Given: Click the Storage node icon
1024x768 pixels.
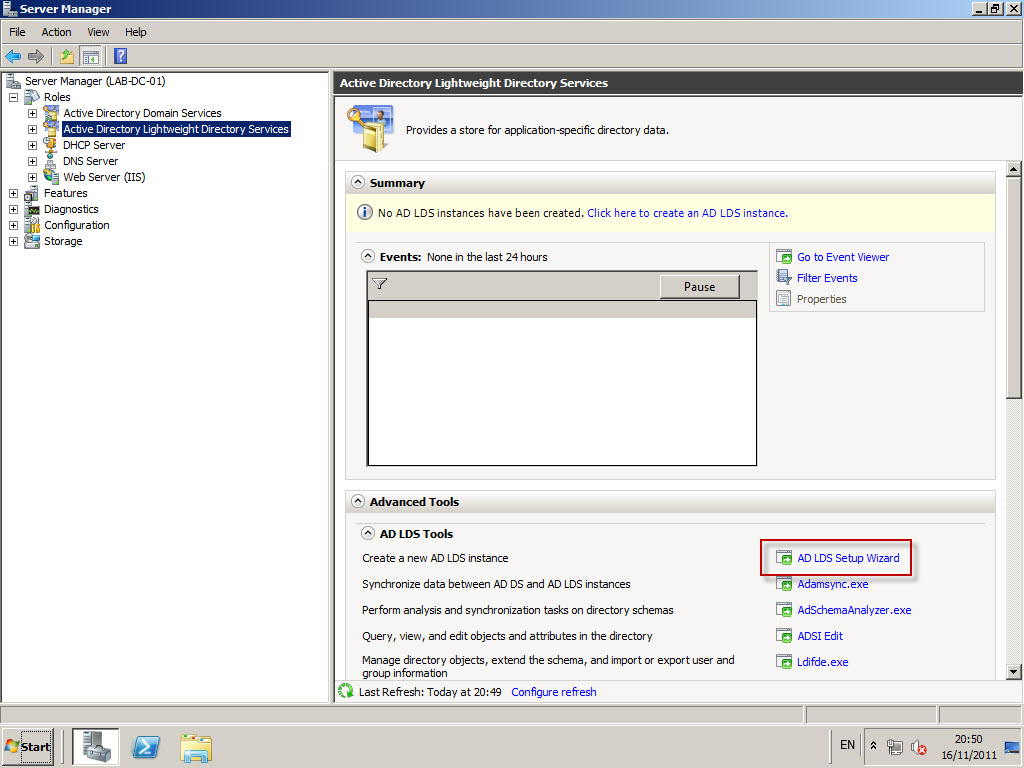Looking at the screenshot, I should 32,241.
